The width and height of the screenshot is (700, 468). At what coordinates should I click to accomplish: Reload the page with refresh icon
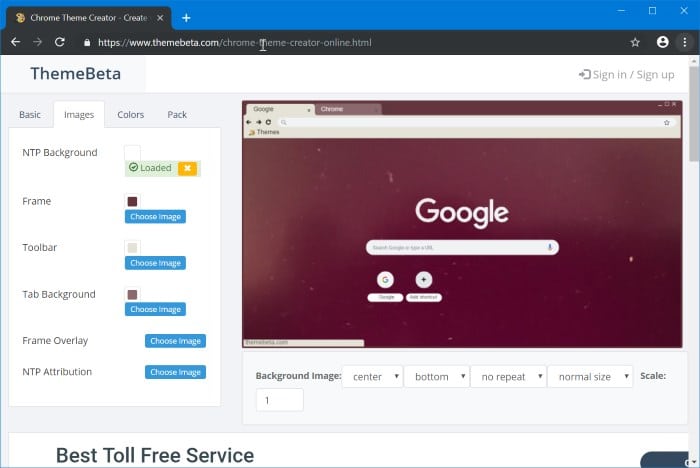(x=59, y=42)
